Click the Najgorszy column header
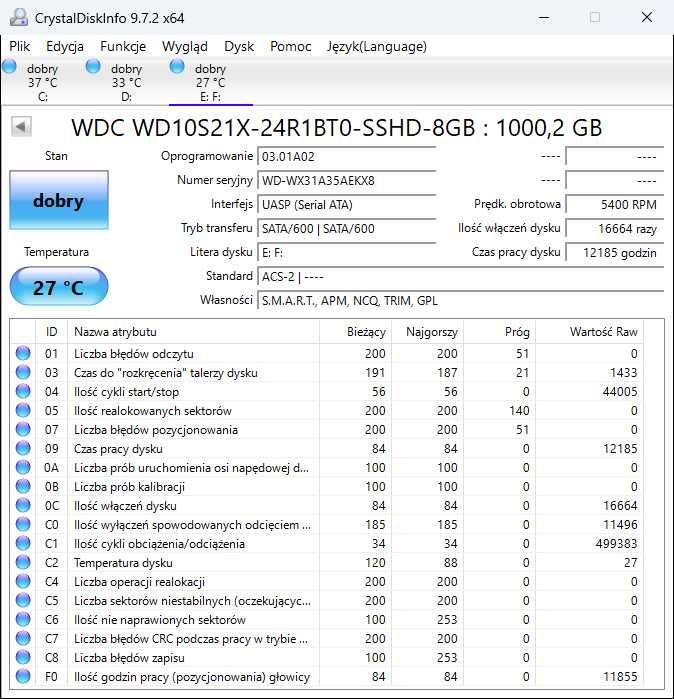Viewport: 674px width, 699px height. click(x=427, y=332)
